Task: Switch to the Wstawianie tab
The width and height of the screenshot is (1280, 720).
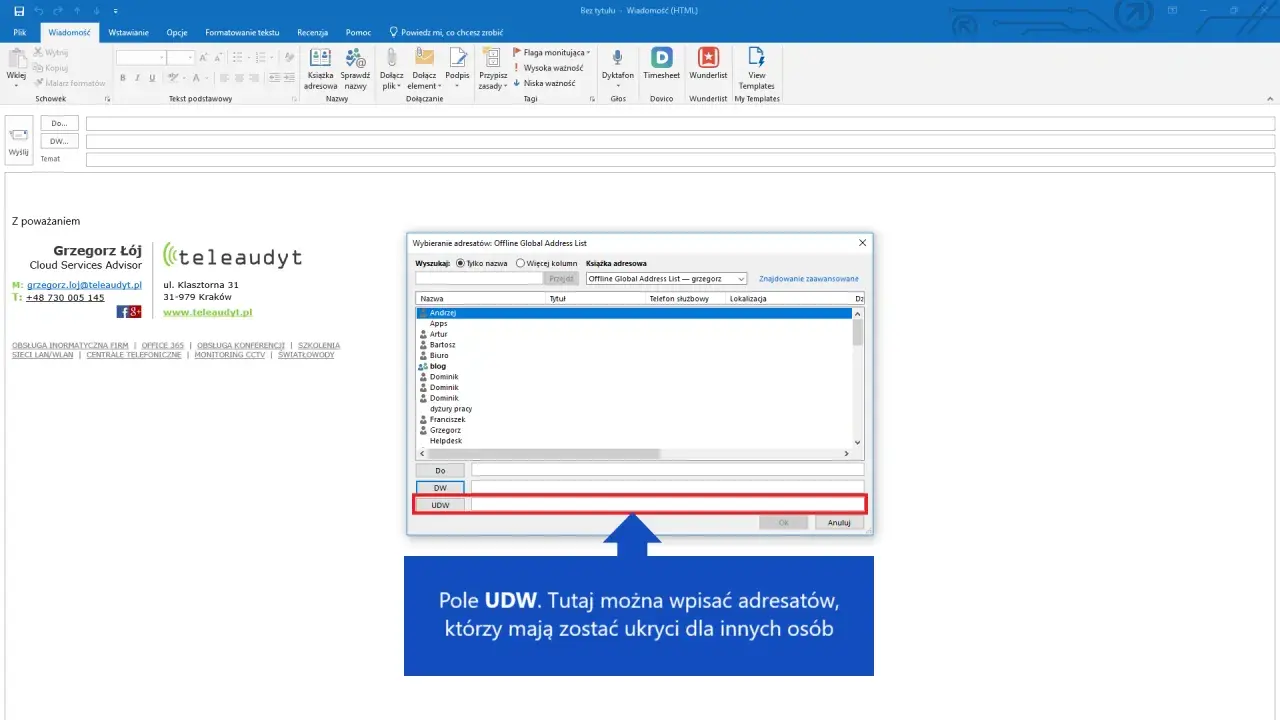Action: [128, 32]
